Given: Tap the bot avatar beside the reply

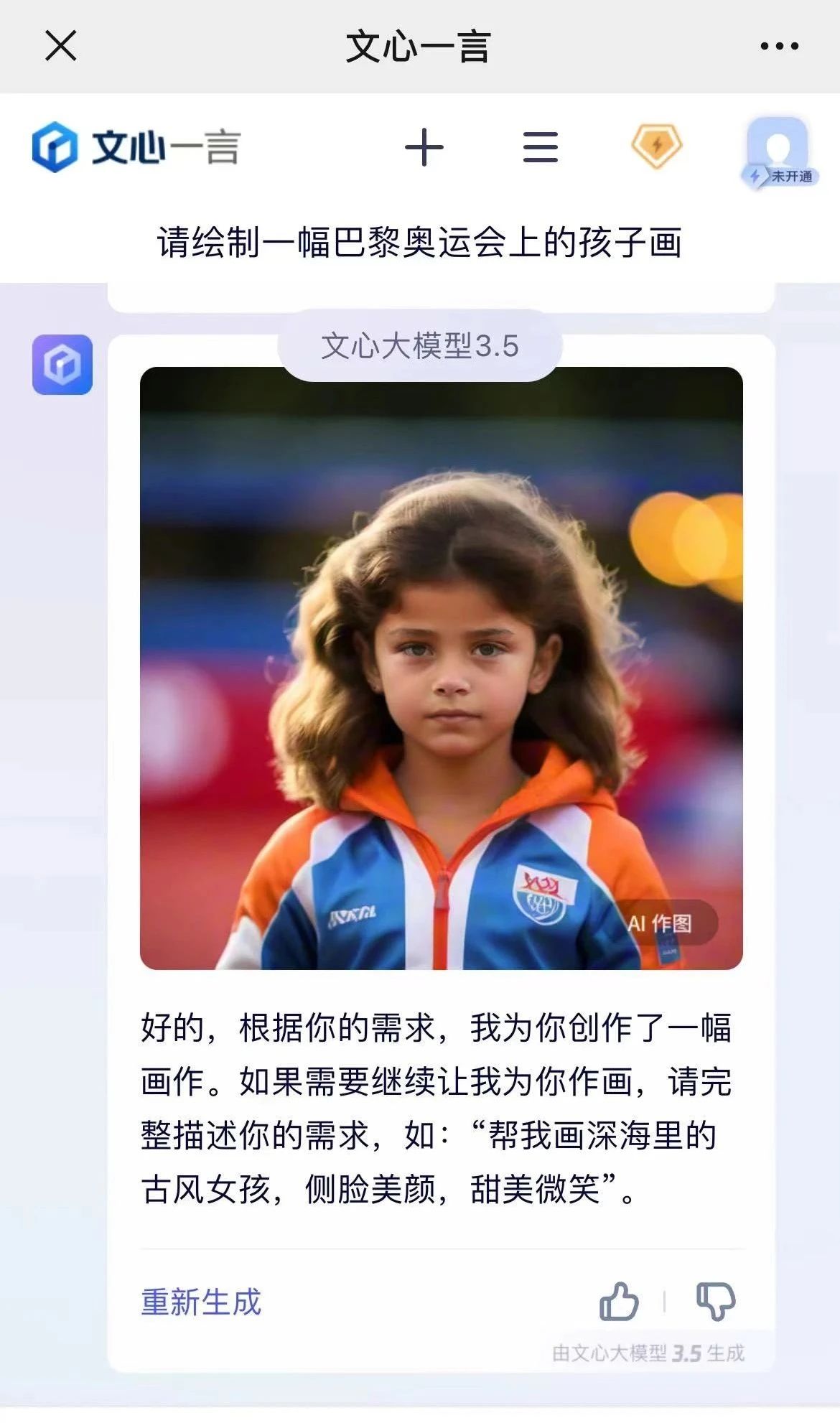Looking at the screenshot, I should [x=62, y=365].
